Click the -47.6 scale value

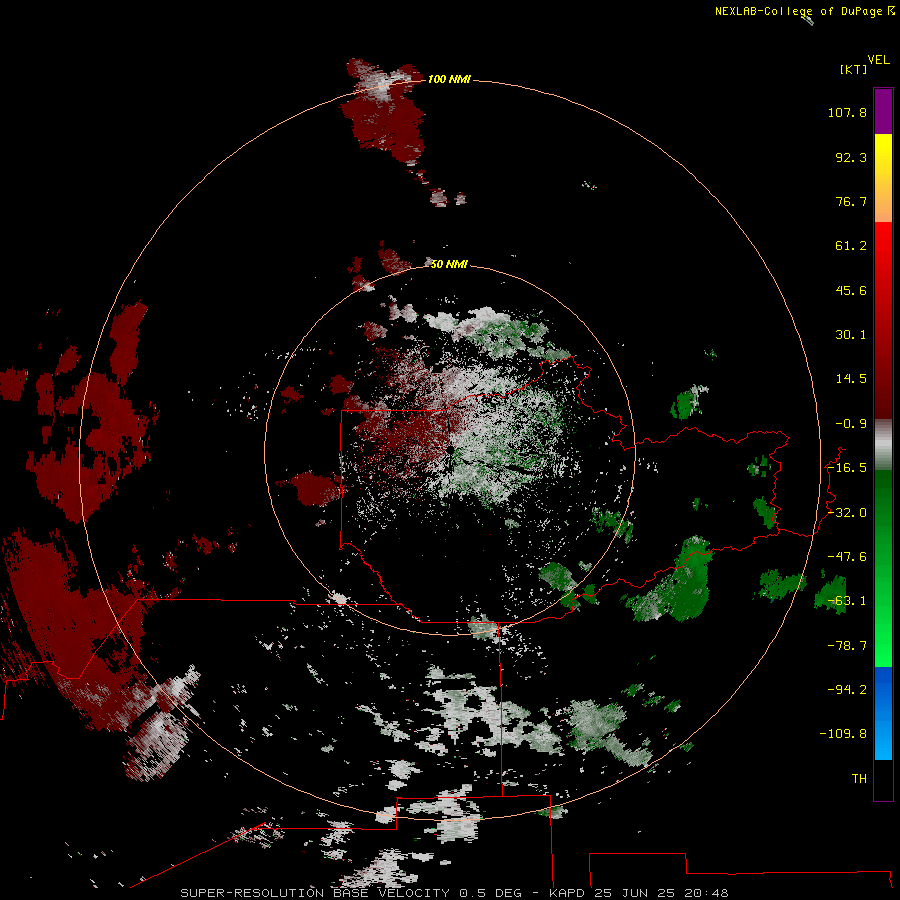click(847, 557)
